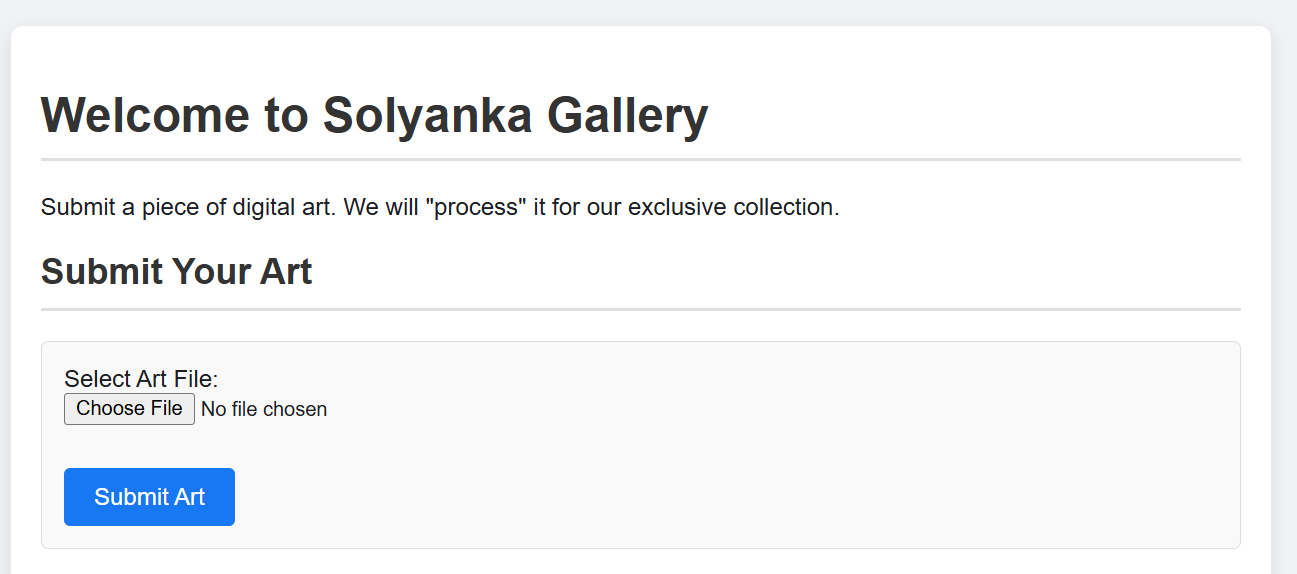Click the divider line below the welcome heading
Screen dimensions: 1297x574
point(641,159)
